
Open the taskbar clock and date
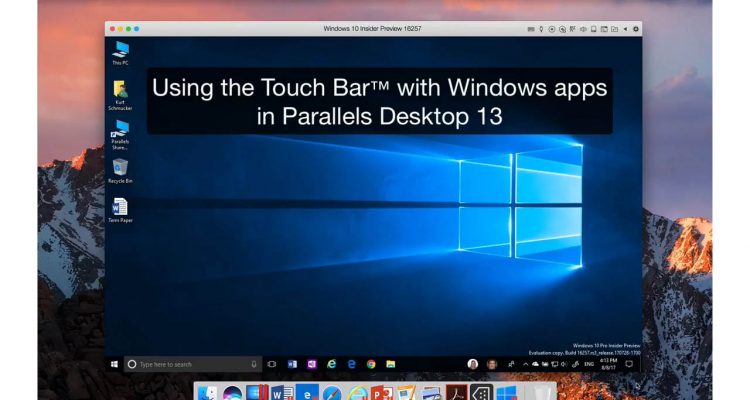608,364
